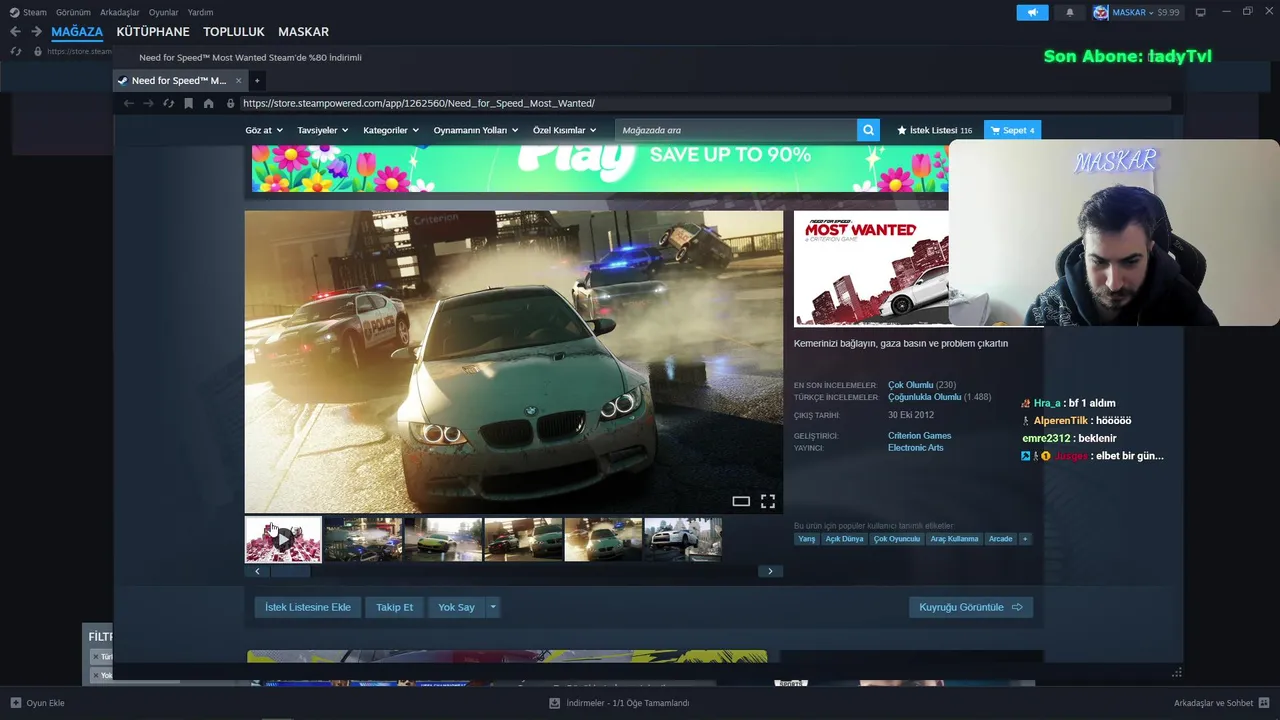Click the Yok Say button
This screenshot has width=1280, height=720.
456,607
